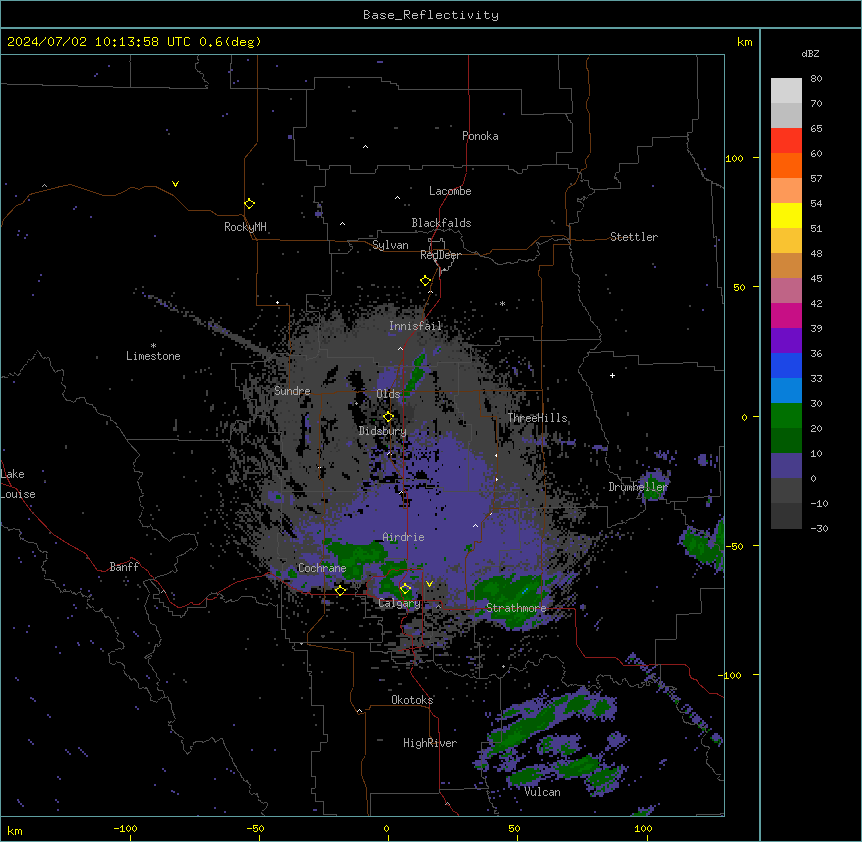
Task: Click the white plus marker north of Drumheller
Action: pos(612,375)
